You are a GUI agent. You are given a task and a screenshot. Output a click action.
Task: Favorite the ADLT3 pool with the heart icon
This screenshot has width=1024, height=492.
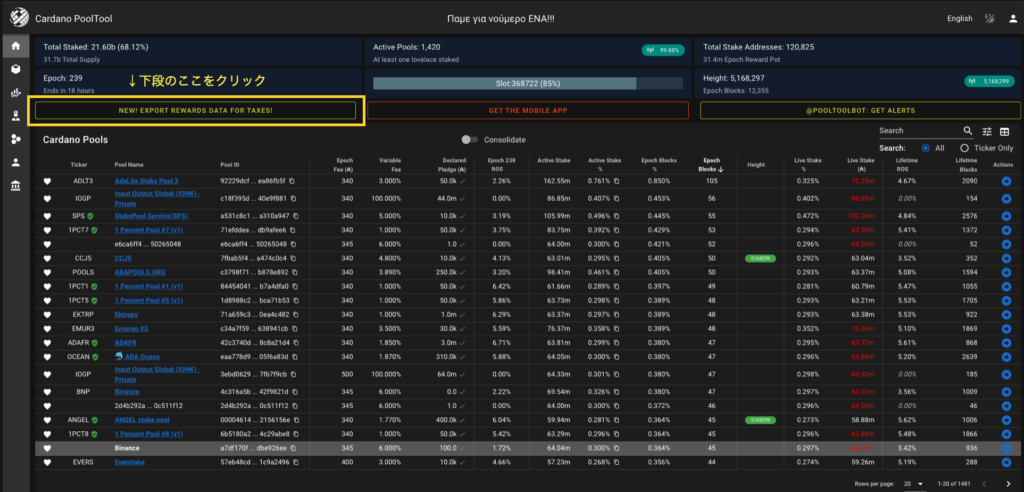(46, 181)
